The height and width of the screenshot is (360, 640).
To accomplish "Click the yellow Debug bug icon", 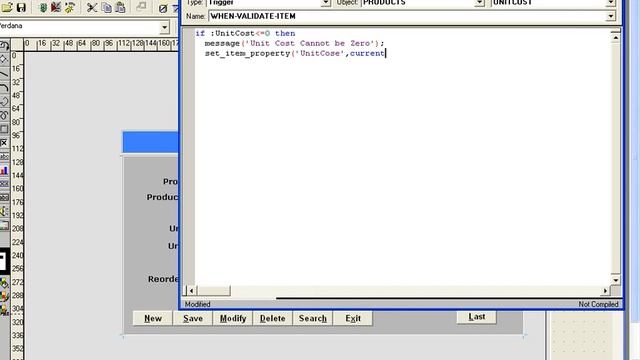I will pyautogui.click(x=70, y=7).
